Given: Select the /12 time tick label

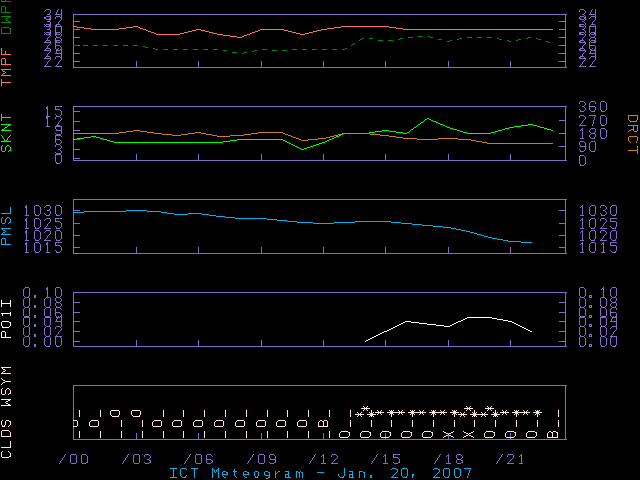Looking at the screenshot, I should (x=321, y=458).
